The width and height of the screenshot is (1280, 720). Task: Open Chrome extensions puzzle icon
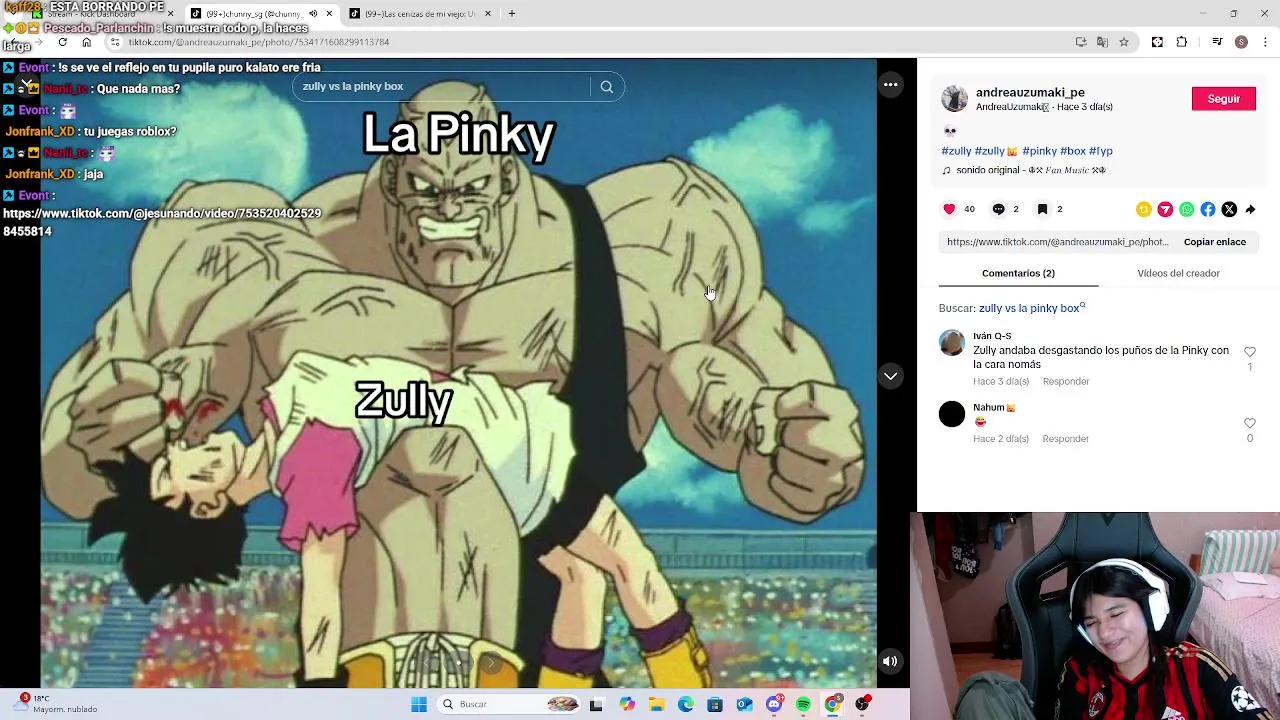1182,42
